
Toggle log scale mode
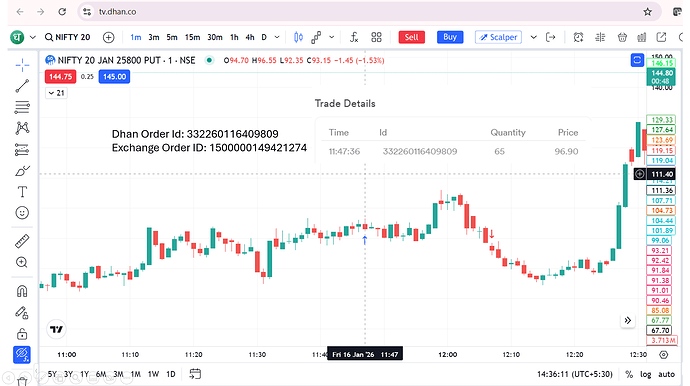pyautogui.click(x=646, y=374)
